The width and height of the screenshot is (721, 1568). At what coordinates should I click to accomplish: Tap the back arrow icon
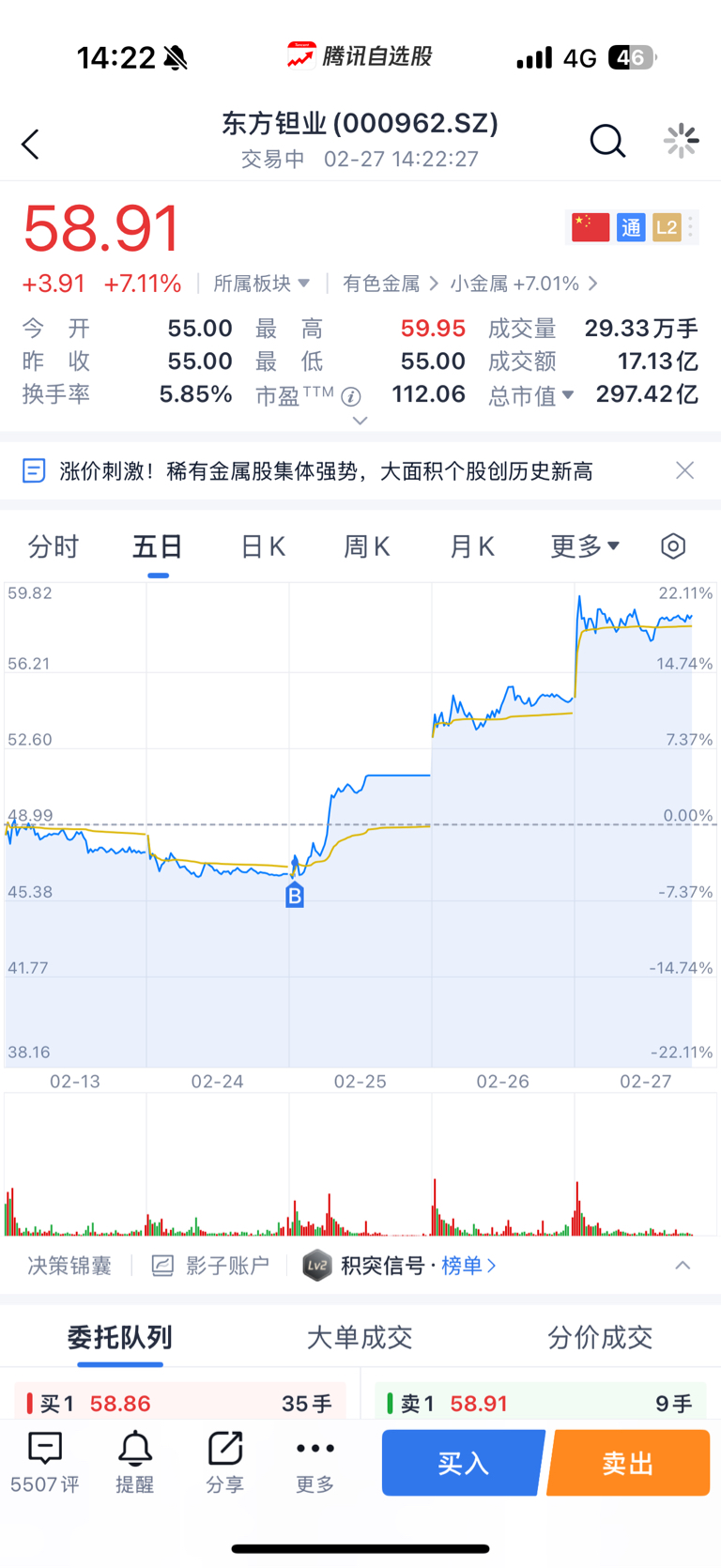[31, 144]
